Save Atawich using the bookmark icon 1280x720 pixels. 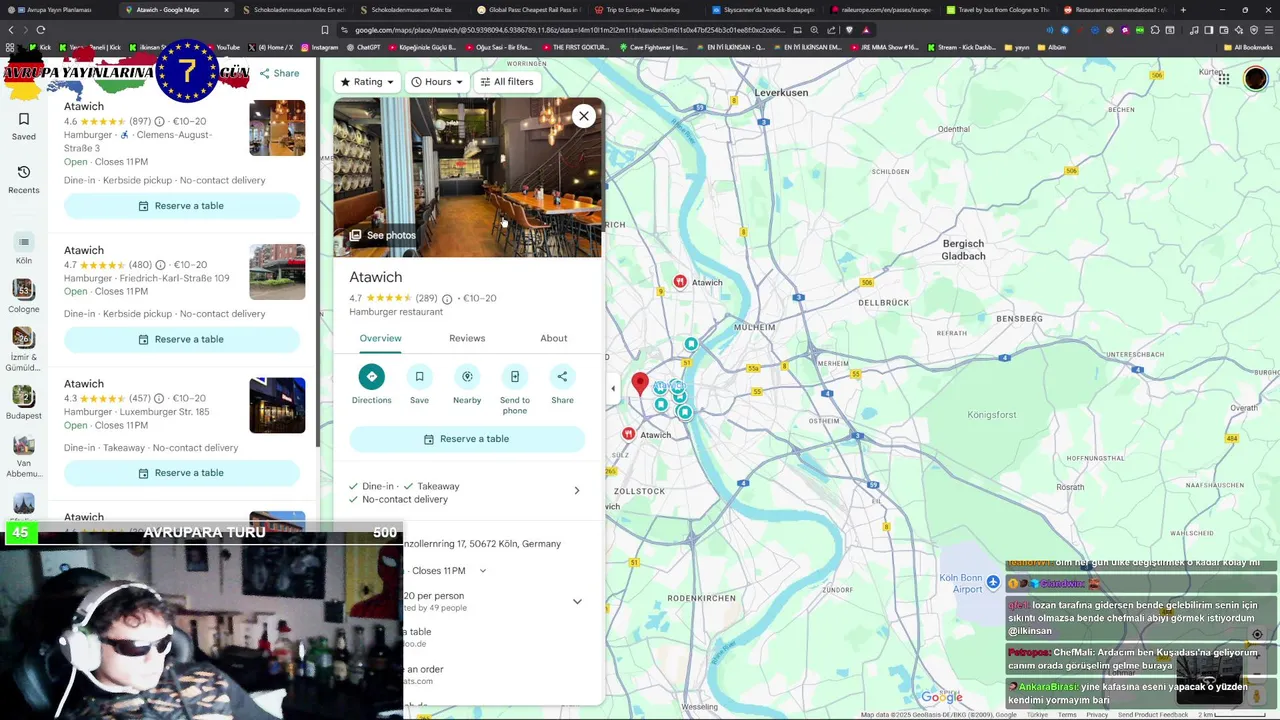419,377
